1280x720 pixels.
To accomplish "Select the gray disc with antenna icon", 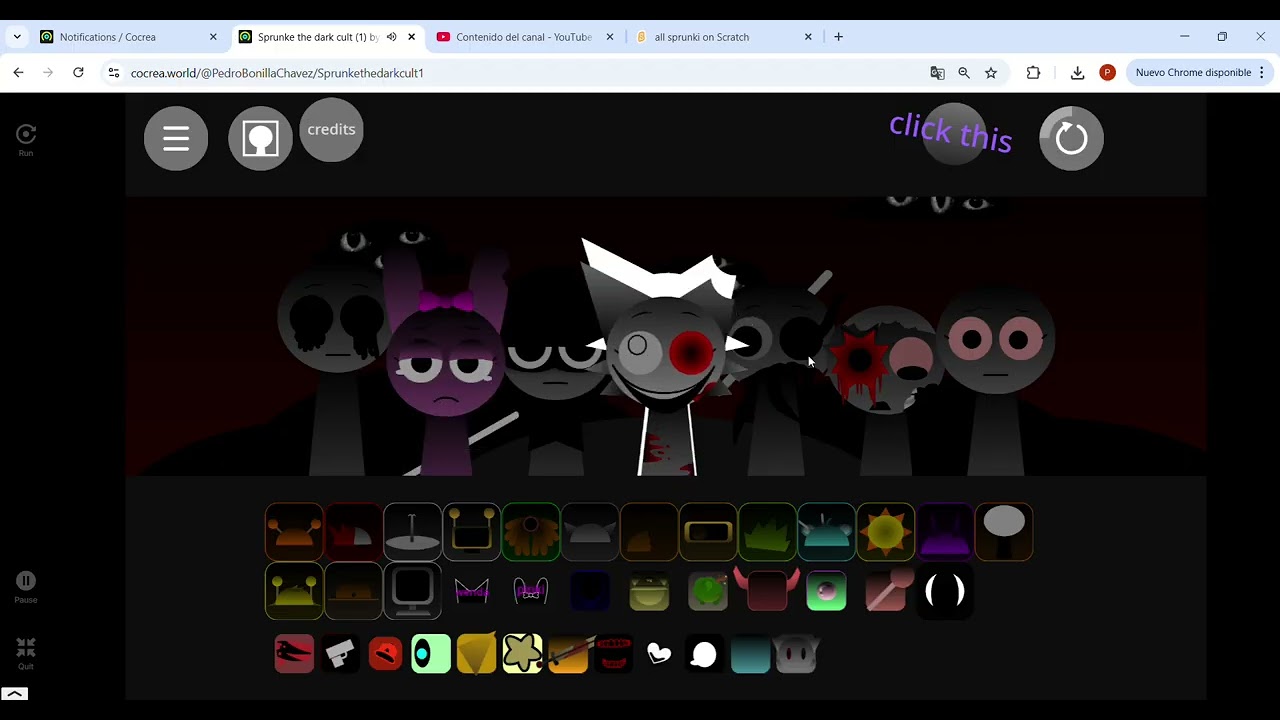I will 412,532.
